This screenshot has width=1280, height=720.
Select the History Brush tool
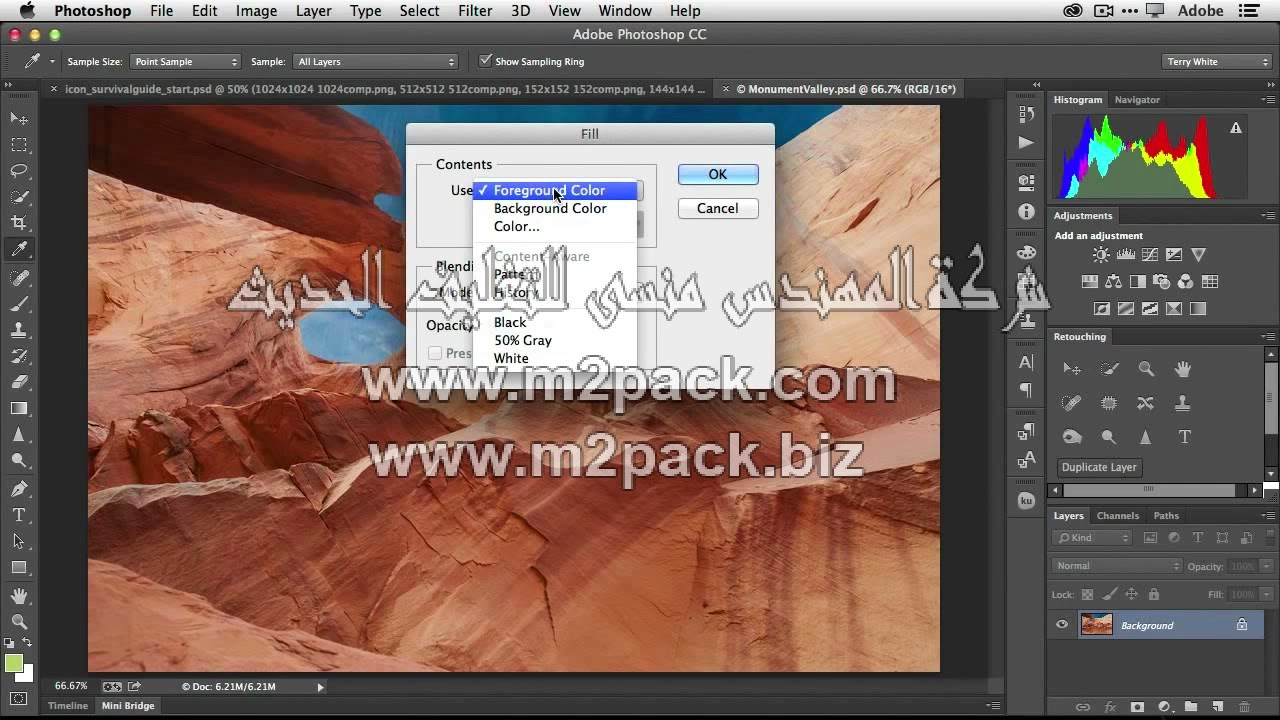19,356
